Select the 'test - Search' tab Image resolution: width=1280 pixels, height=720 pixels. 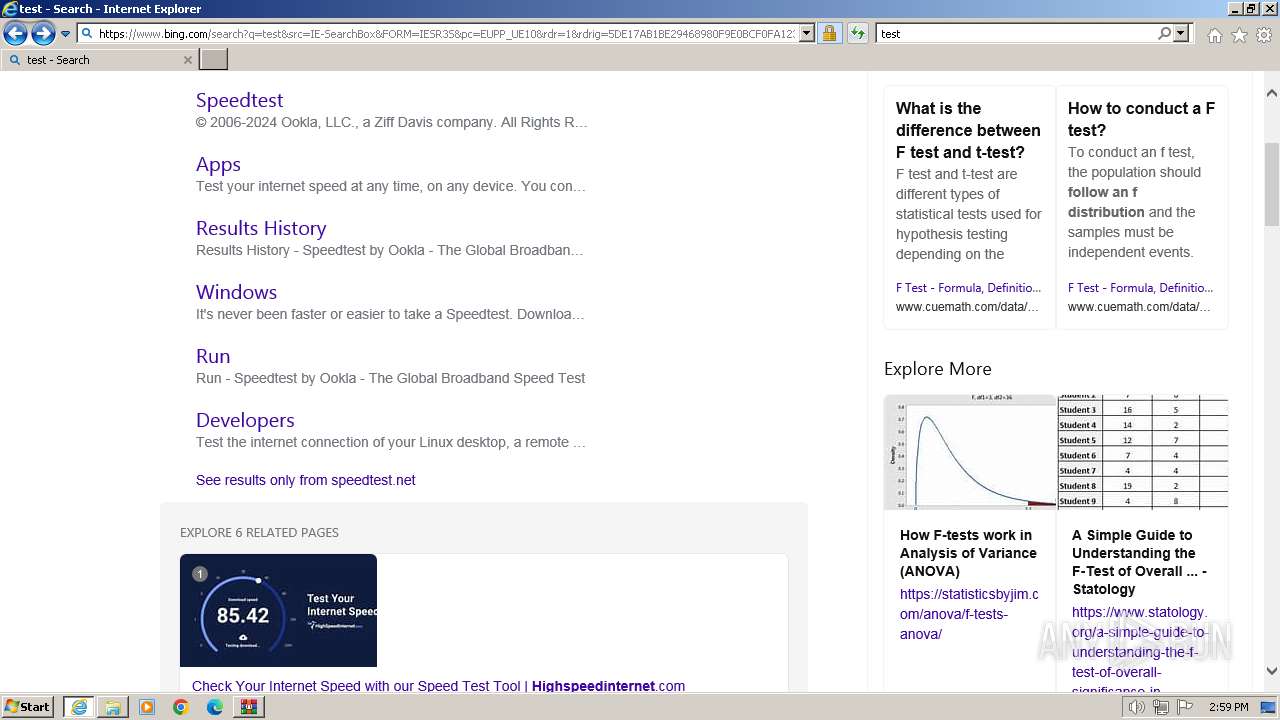[x=98, y=60]
